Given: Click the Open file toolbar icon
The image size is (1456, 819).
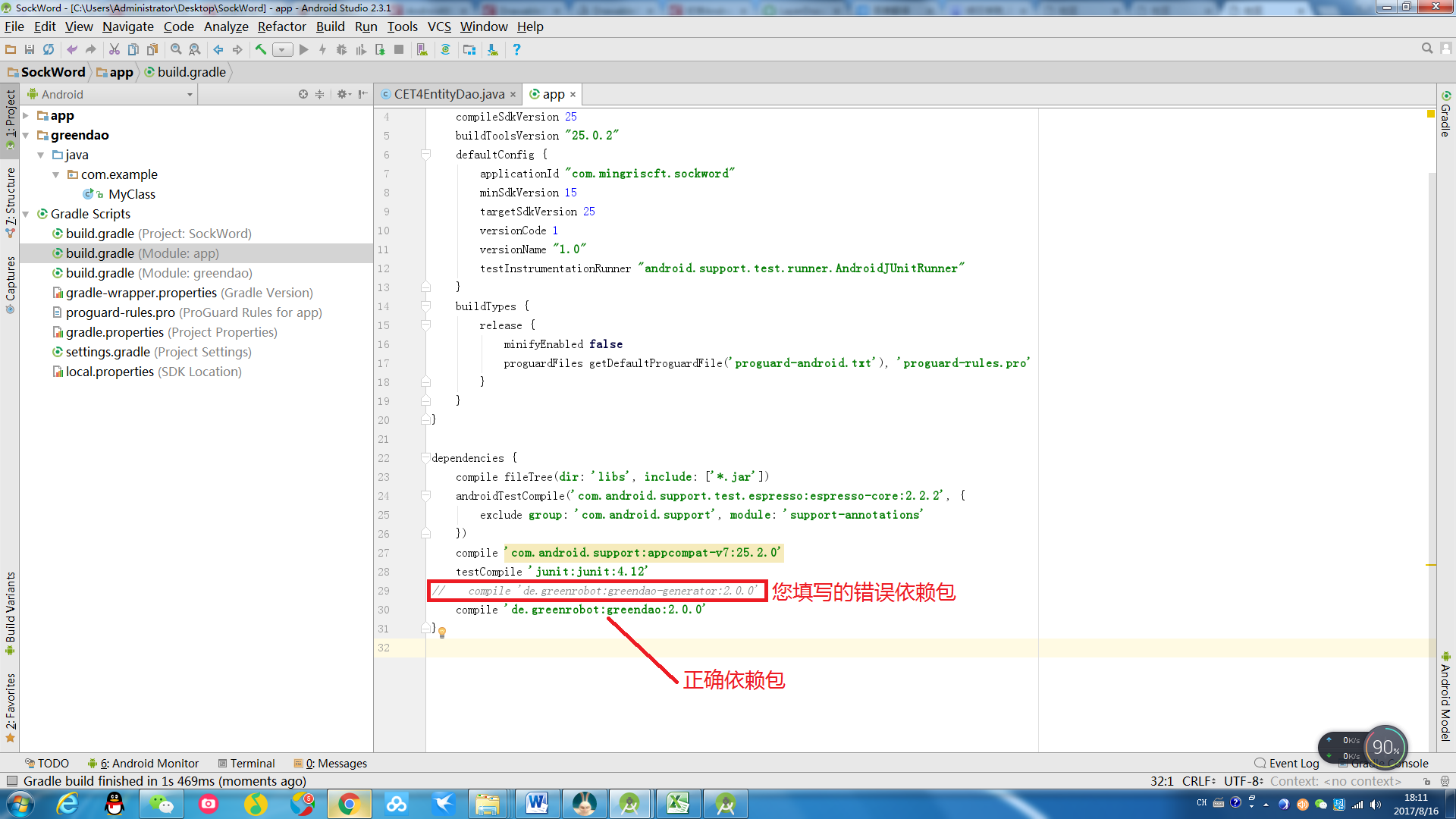Looking at the screenshot, I should pyautogui.click(x=11, y=49).
